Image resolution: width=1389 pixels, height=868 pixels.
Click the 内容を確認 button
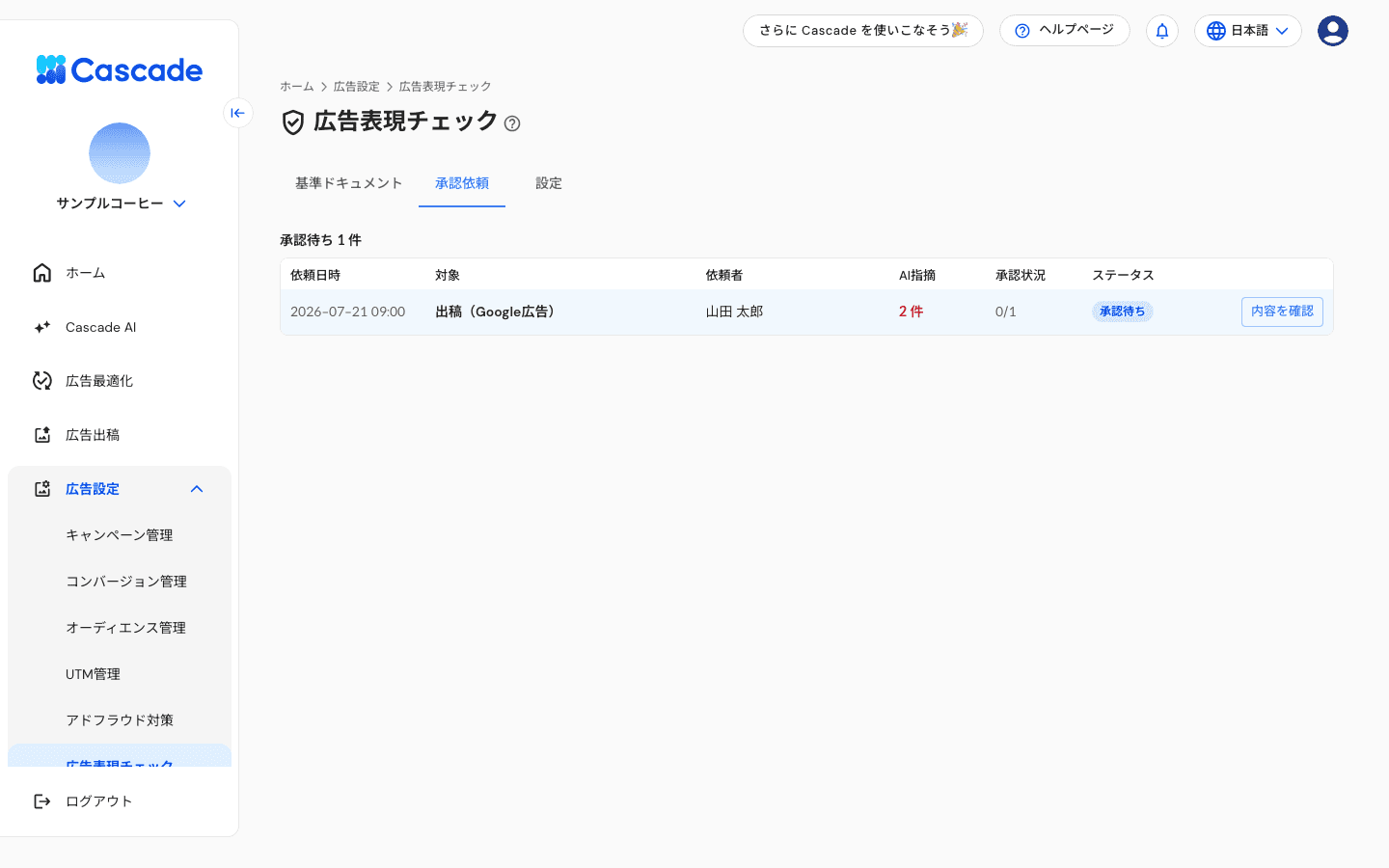pyautogui.click(x=1282, y=312)
